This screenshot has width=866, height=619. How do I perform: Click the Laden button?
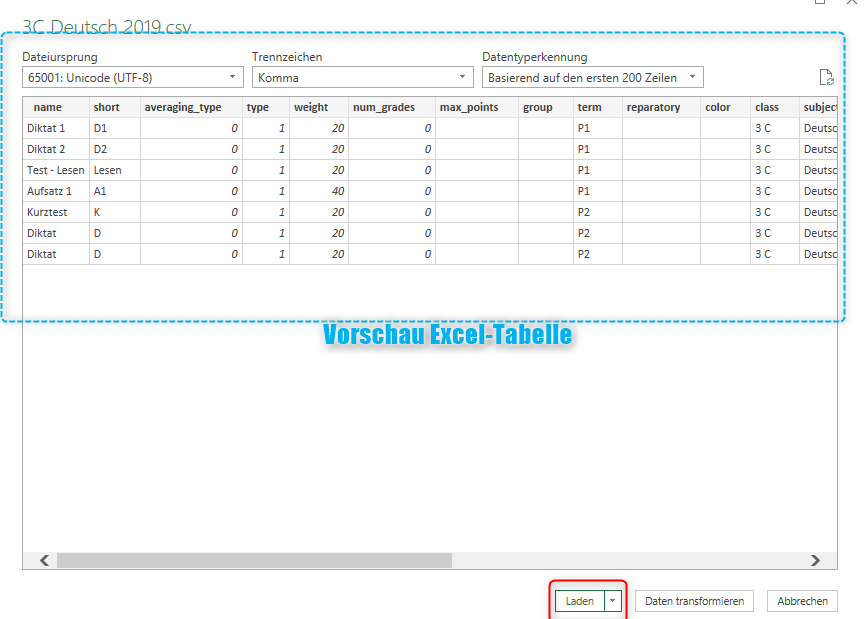580,601
